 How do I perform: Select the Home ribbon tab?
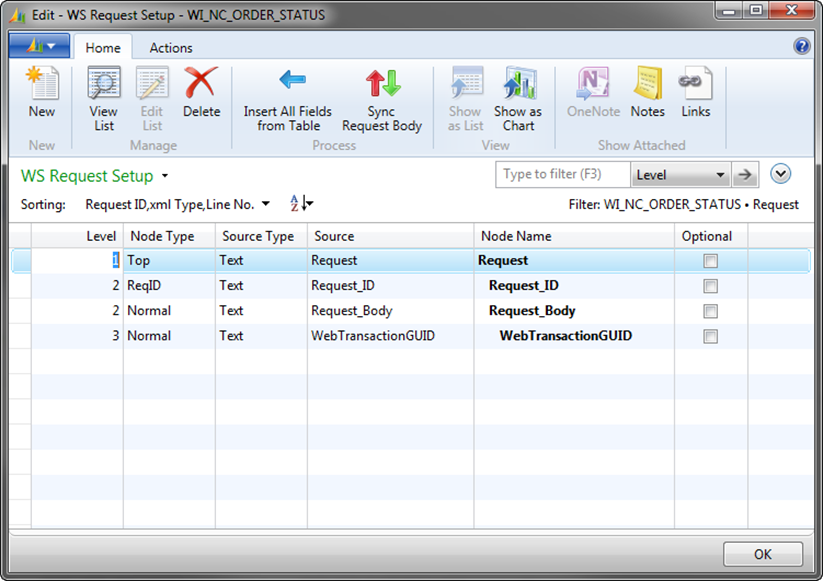pos(103,47)
